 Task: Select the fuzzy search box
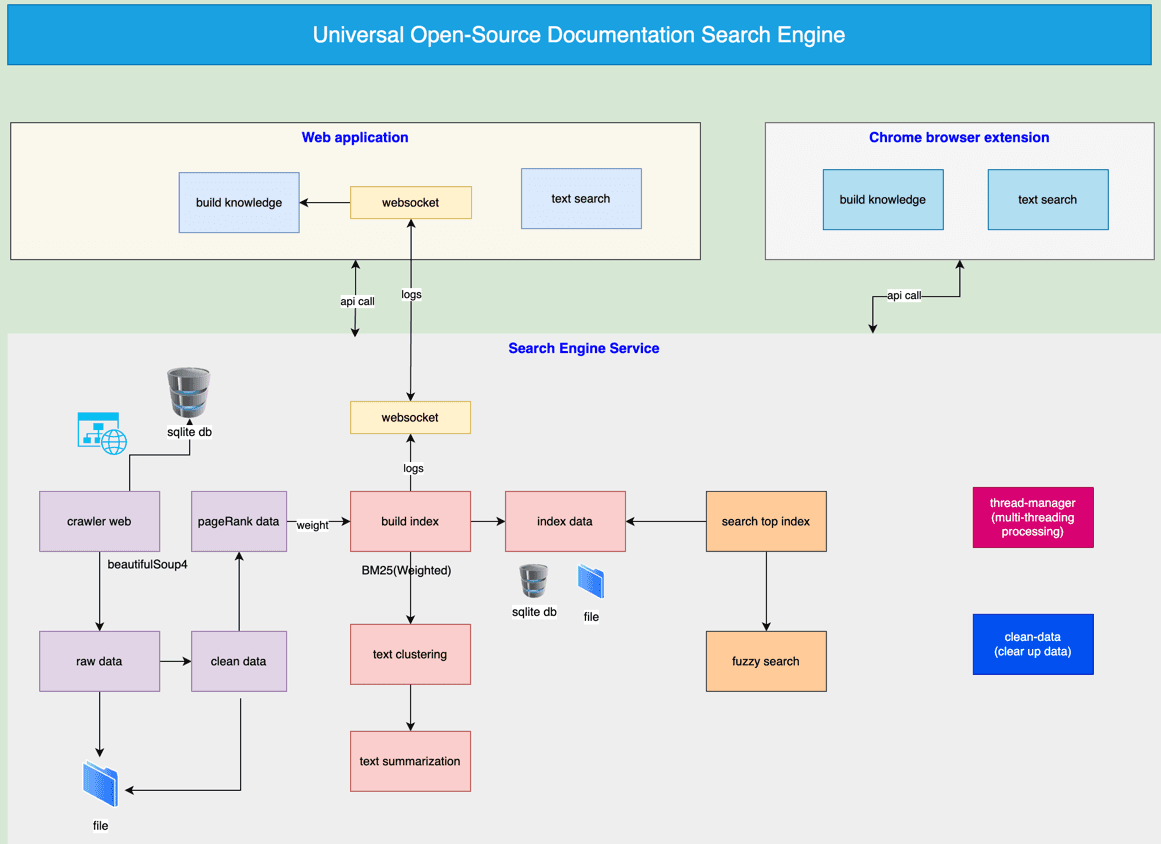pos(766,661)
